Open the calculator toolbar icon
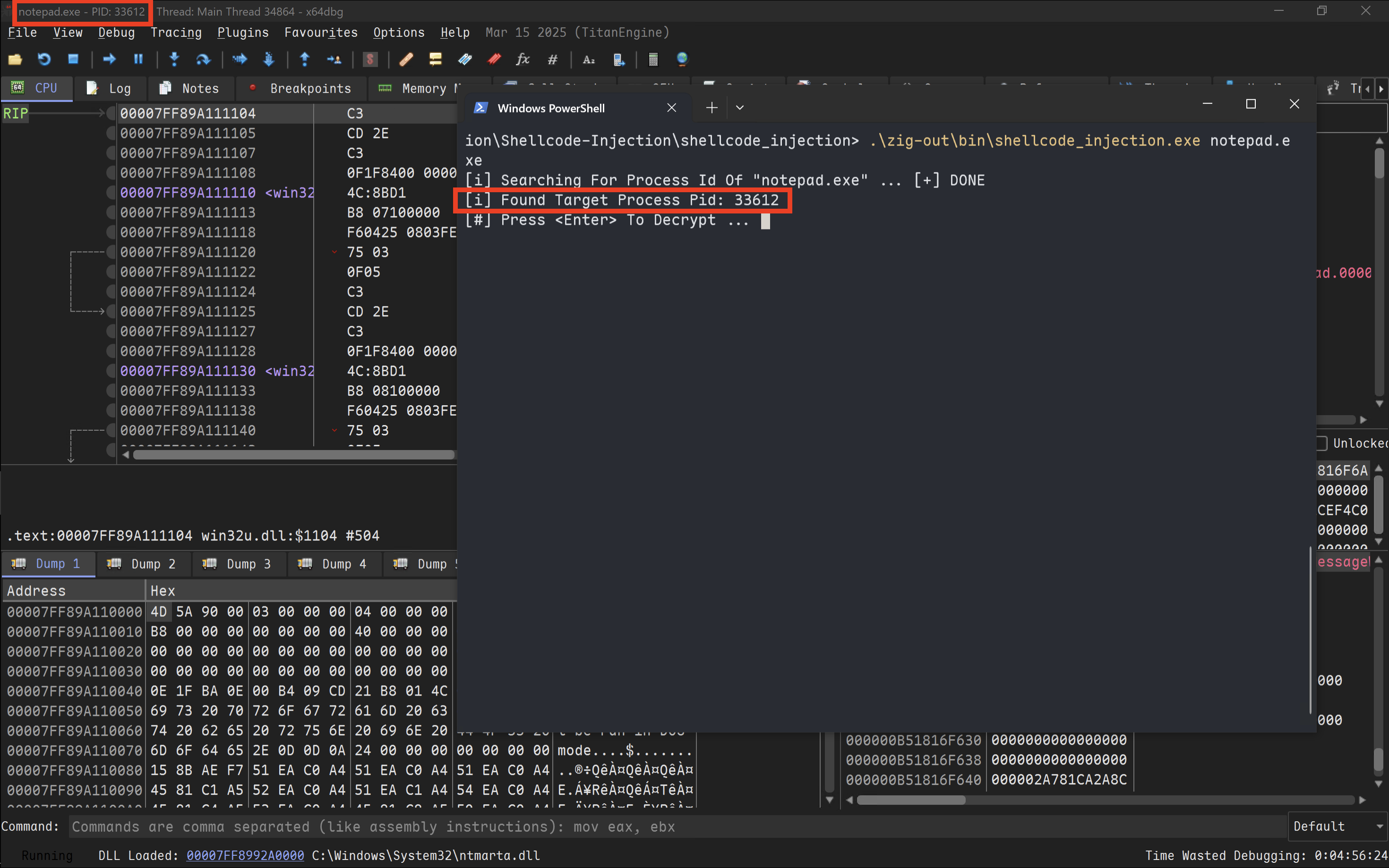 (653, 59)
